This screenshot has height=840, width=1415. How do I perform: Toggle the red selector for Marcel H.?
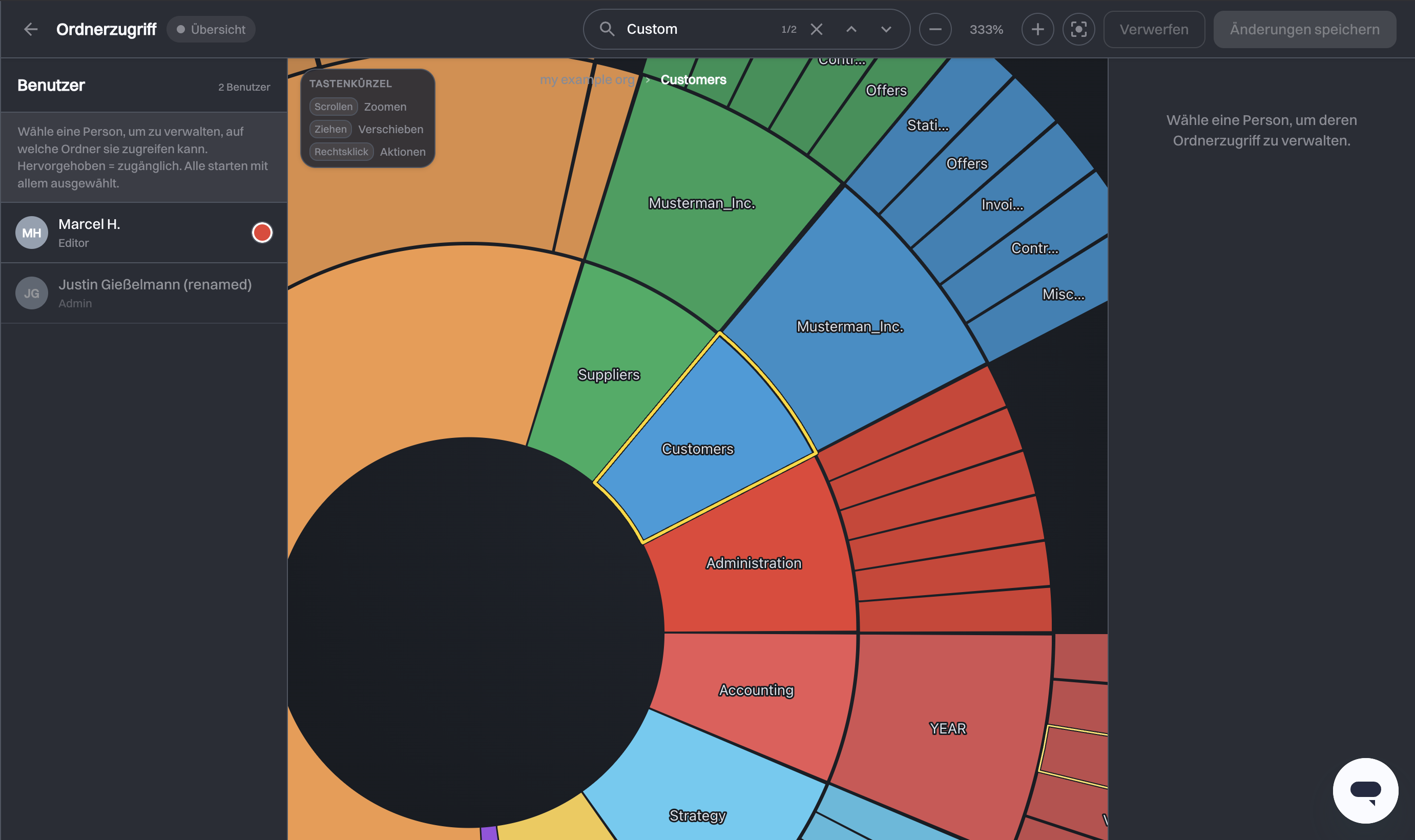(x=262, y=233)
